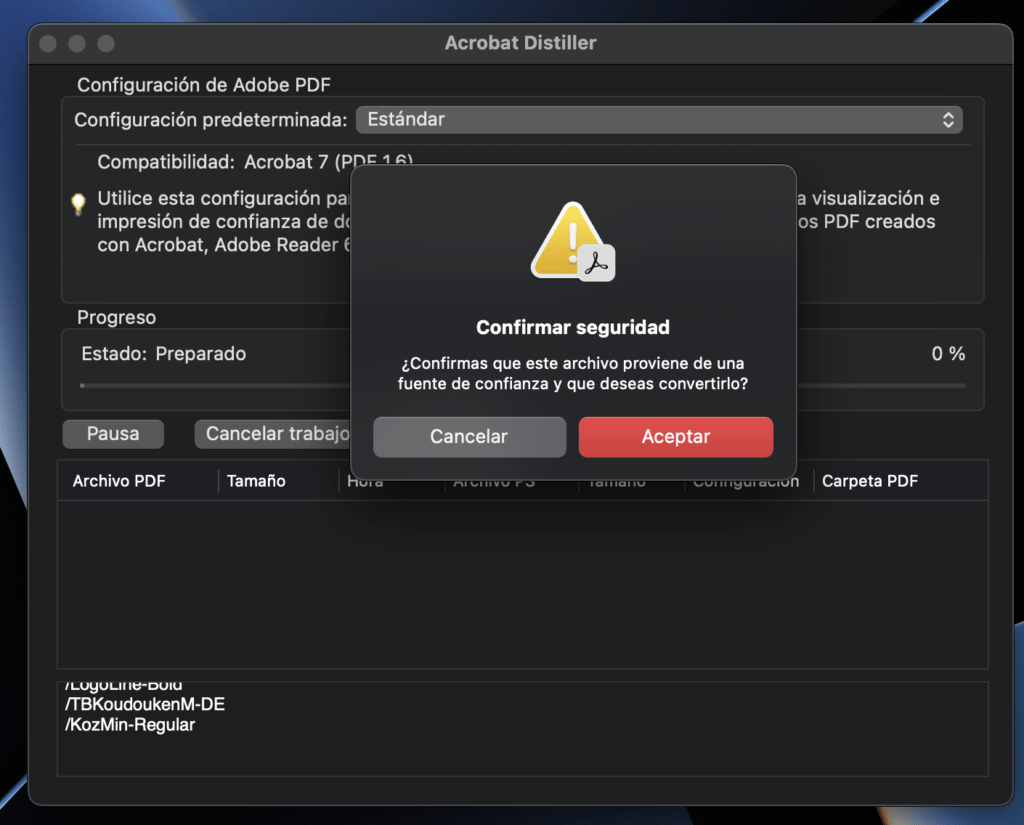Select the /TBKoudoukenM-DE log line
Viewport: 1024px width, 825px height.
click(145, 704)
